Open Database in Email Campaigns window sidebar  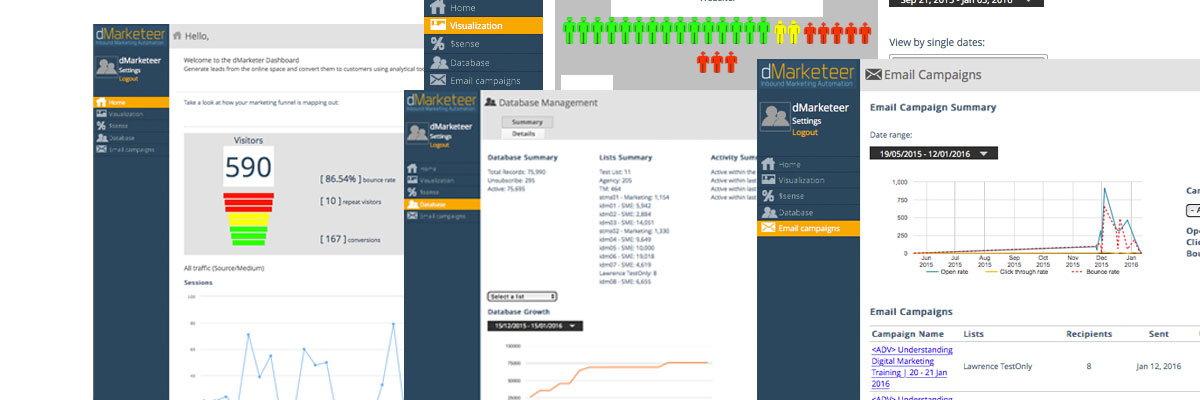point(808,212)
